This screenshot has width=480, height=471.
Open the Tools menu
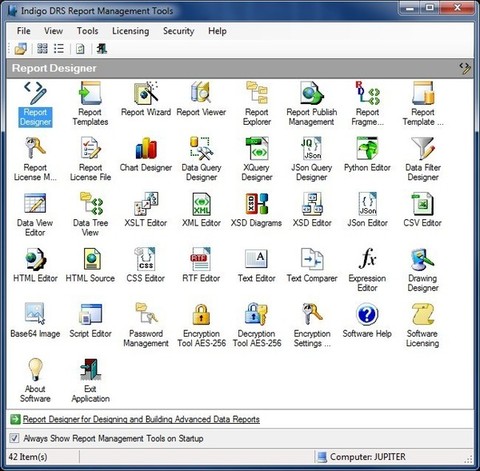click(x=87, y=31)
